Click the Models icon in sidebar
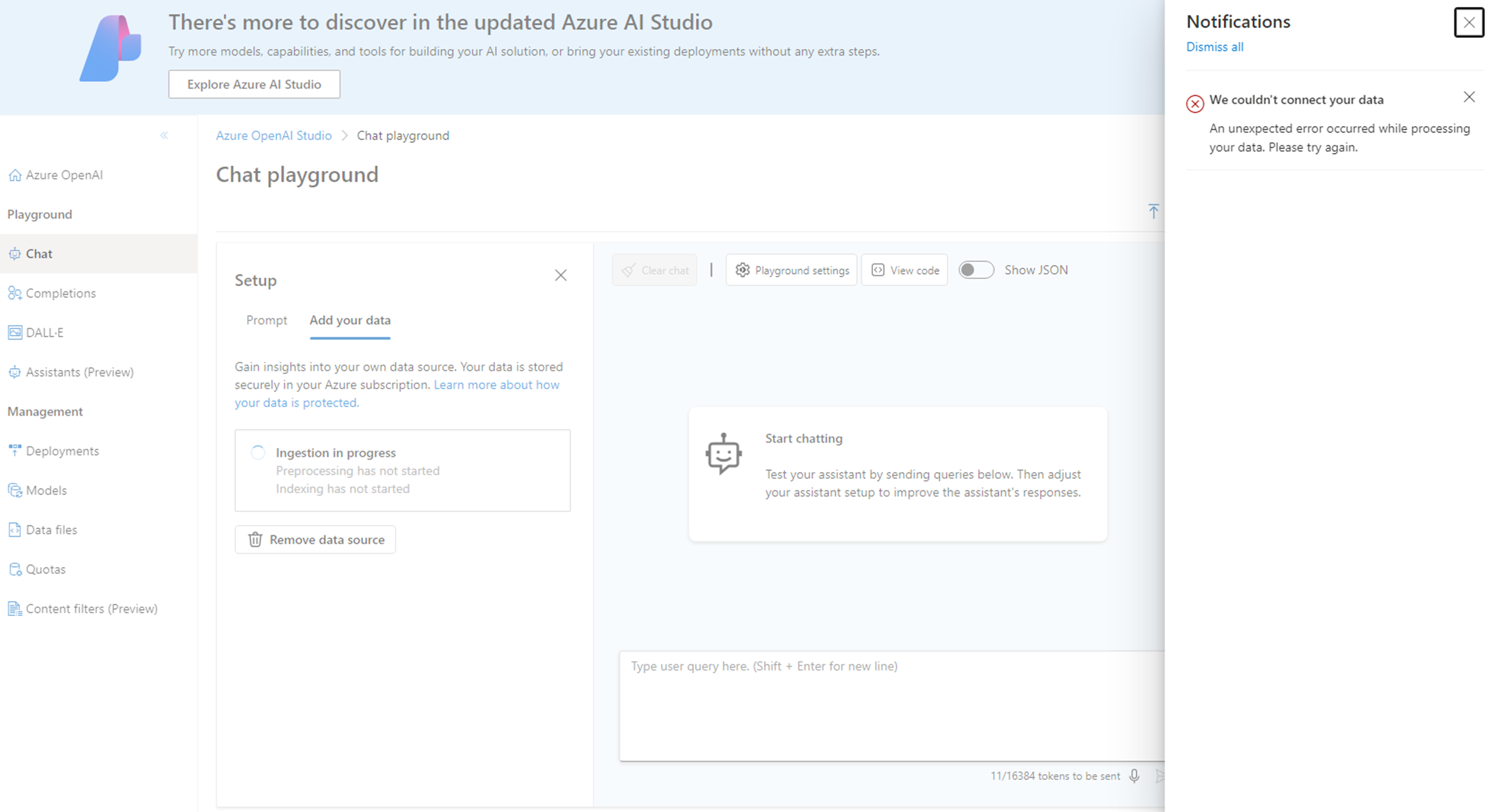1499x812 pixels. tap(15, 491)
